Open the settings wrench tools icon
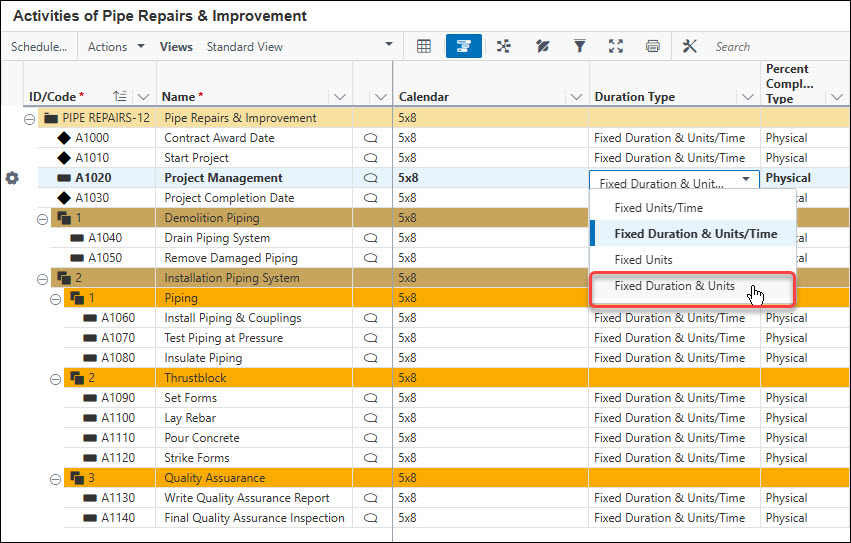 click(x=689, y=46)
